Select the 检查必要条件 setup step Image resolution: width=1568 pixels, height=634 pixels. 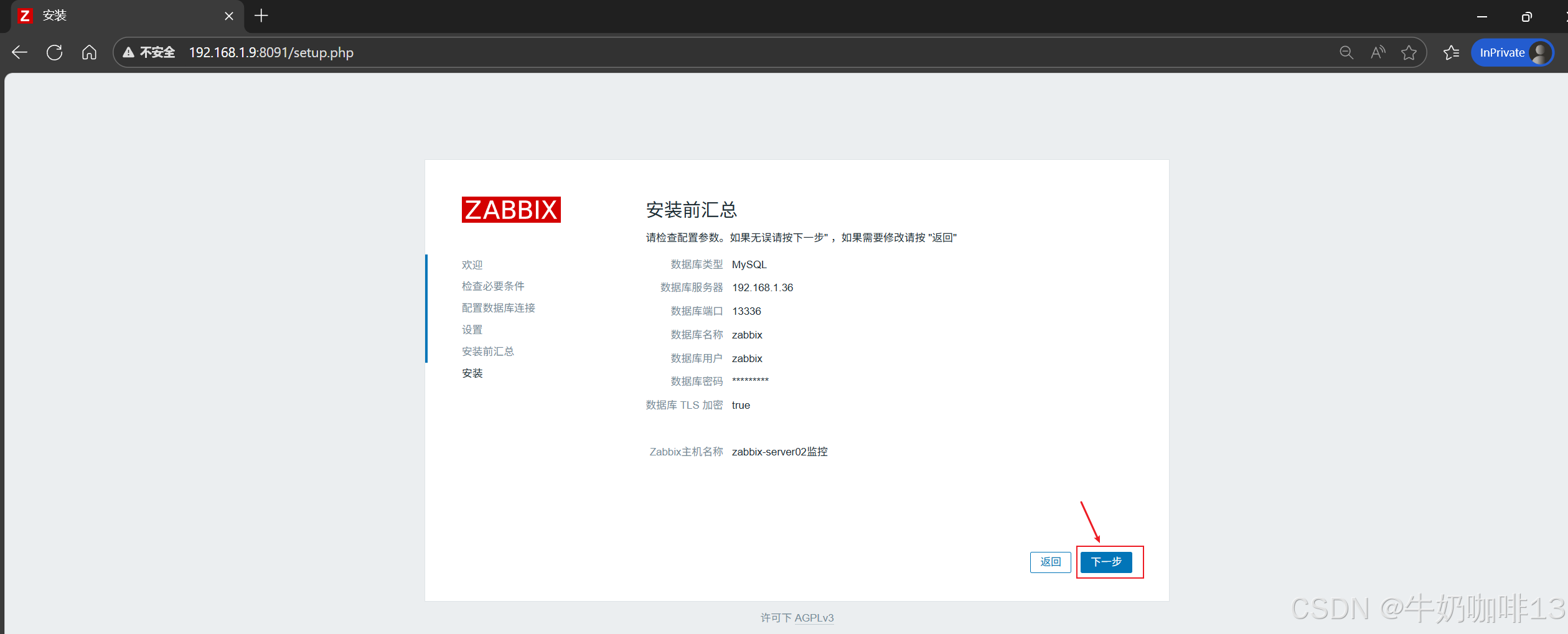coord(493,286)
